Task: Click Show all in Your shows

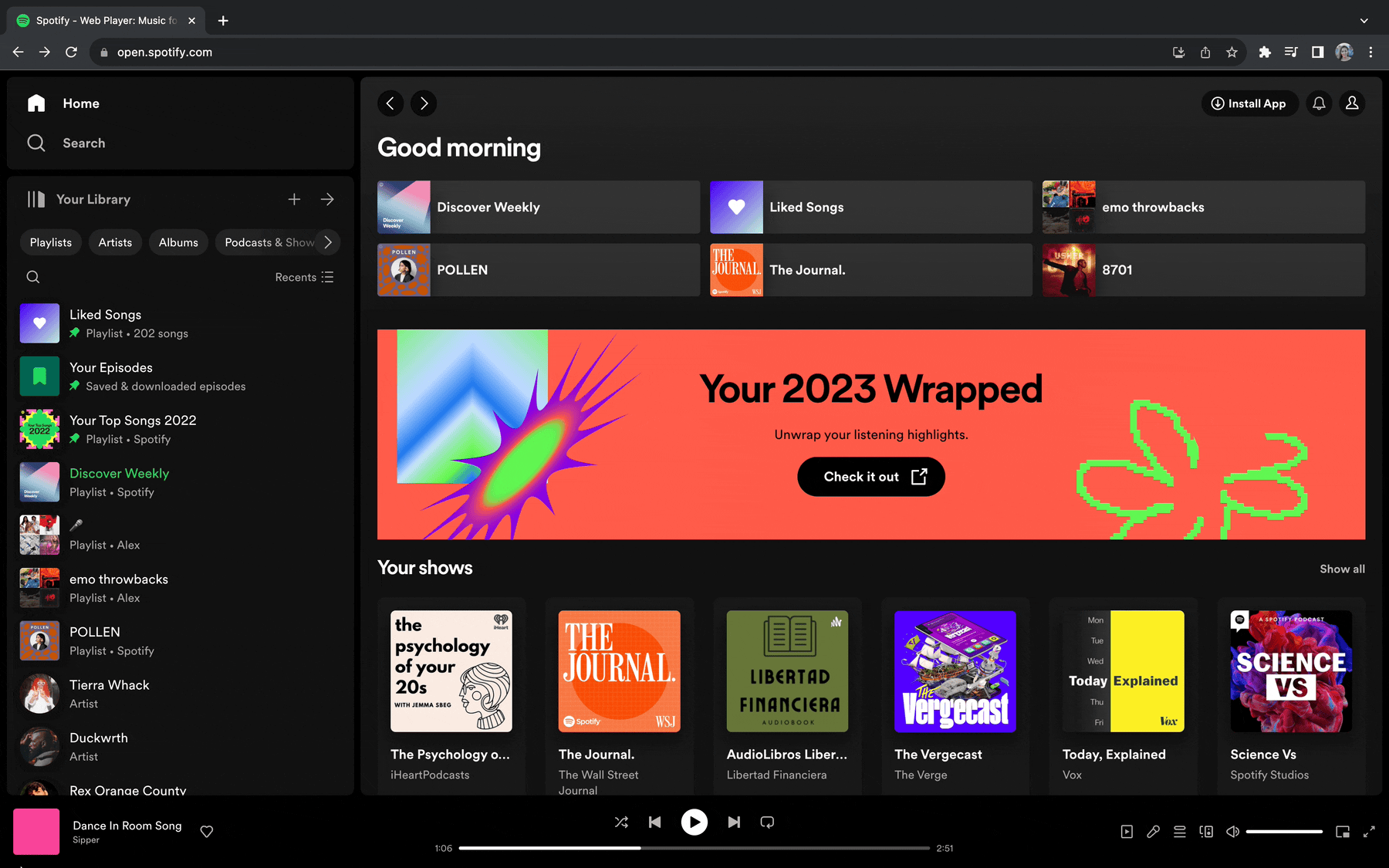Action: 1342,569
